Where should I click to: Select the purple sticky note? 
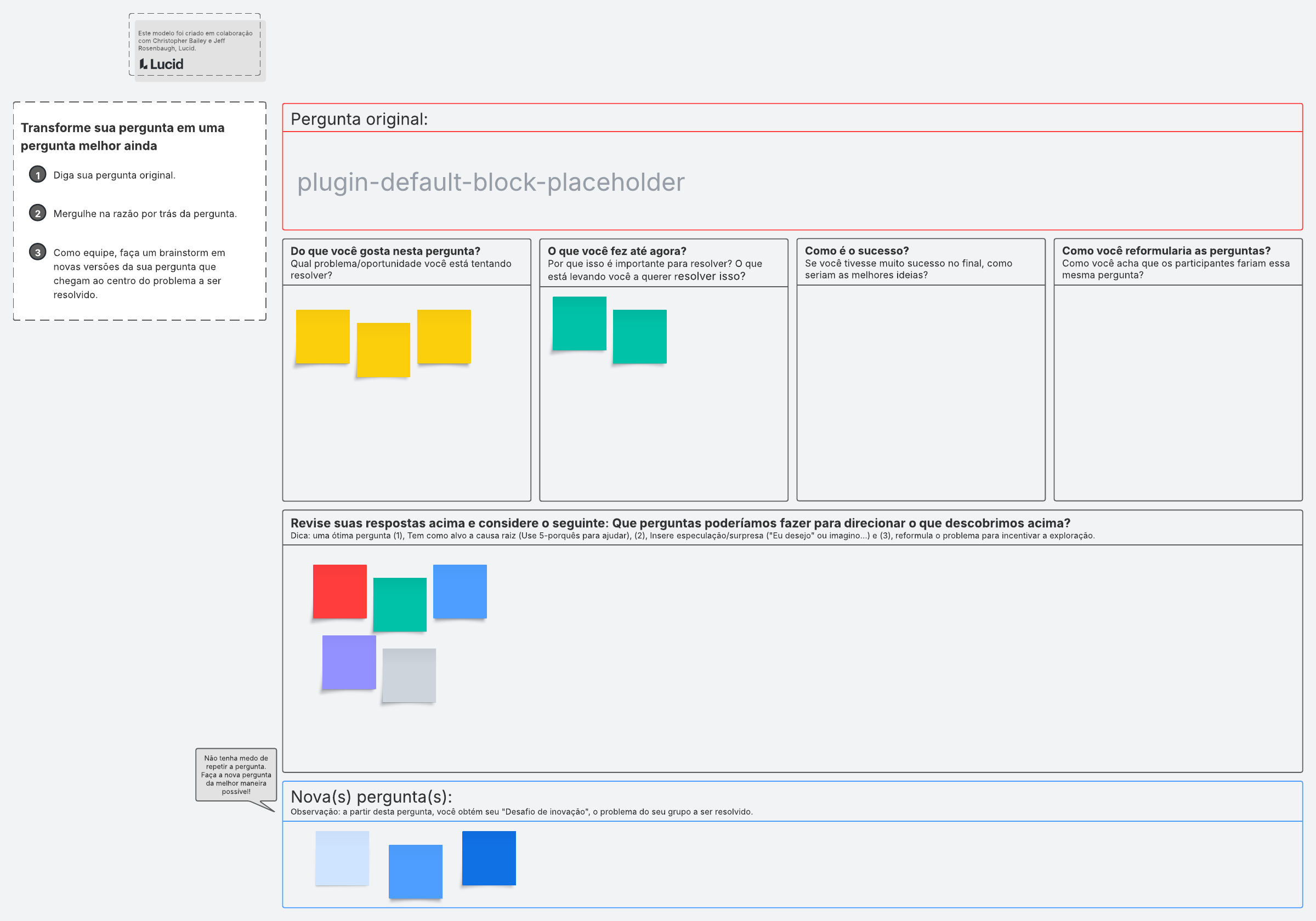pyautogui.click(x=349, y=662)
